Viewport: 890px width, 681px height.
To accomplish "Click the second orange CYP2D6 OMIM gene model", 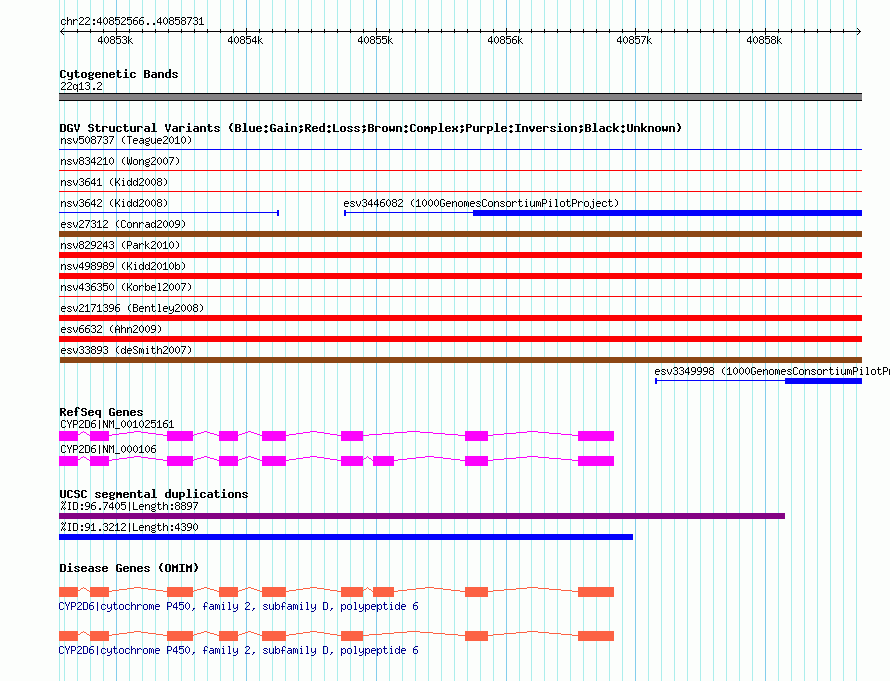I will (x=337, y=636).
